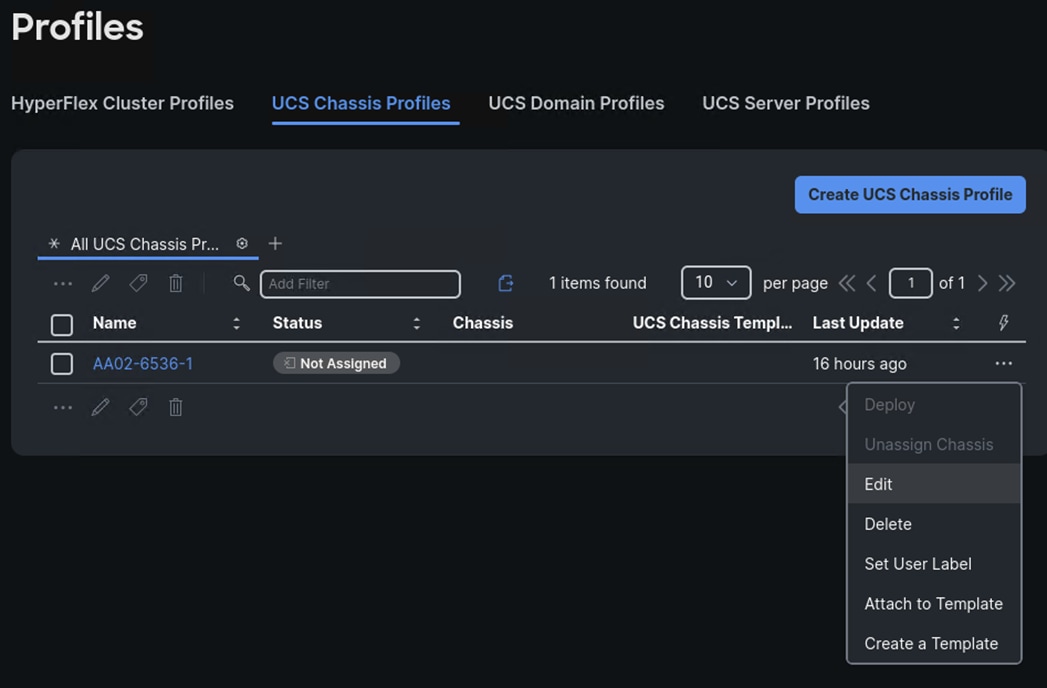Click the lightning bolt actions column icon

[x=1003, y=323]
